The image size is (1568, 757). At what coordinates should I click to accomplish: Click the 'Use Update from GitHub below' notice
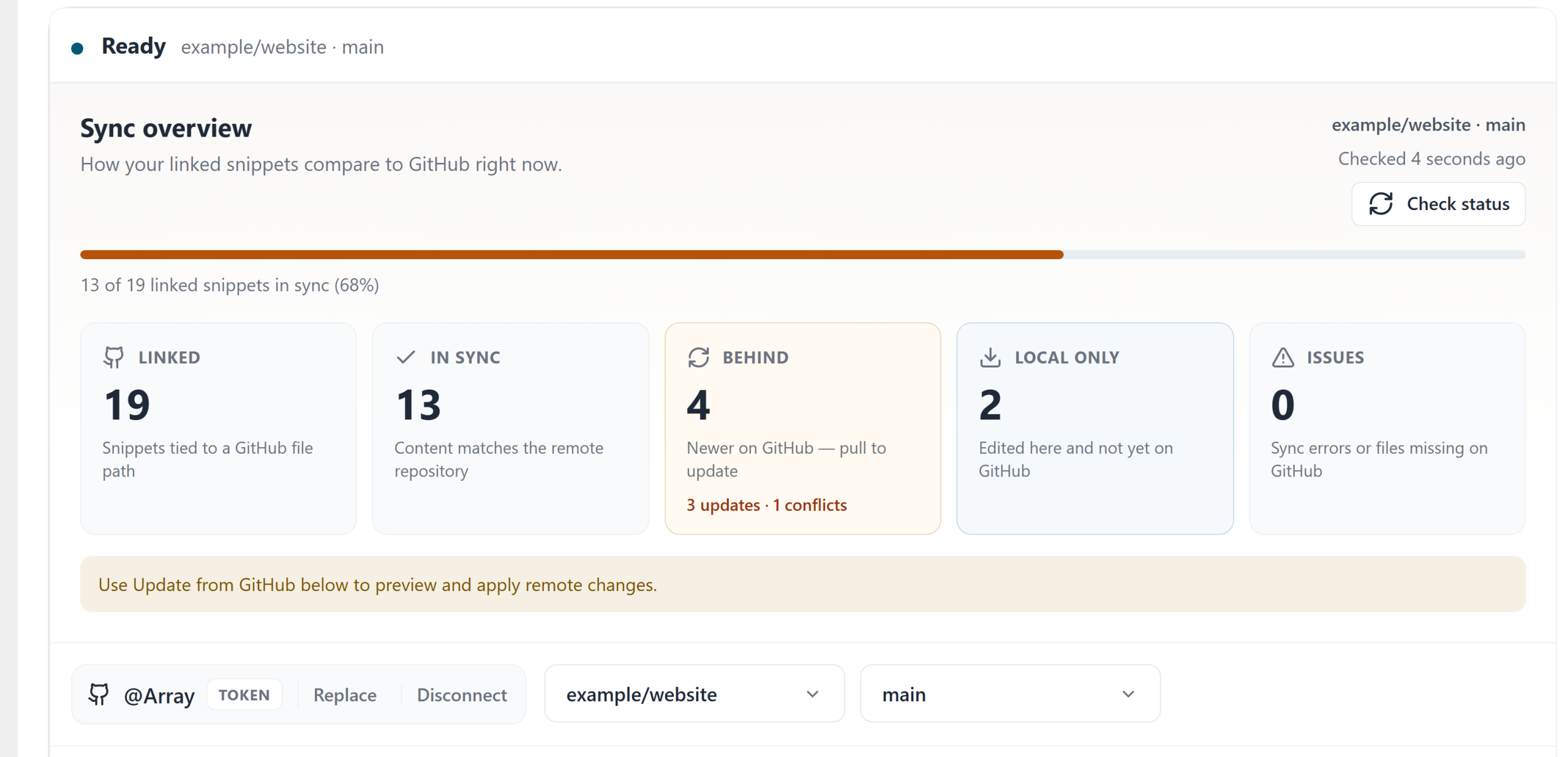click(802, 584)
